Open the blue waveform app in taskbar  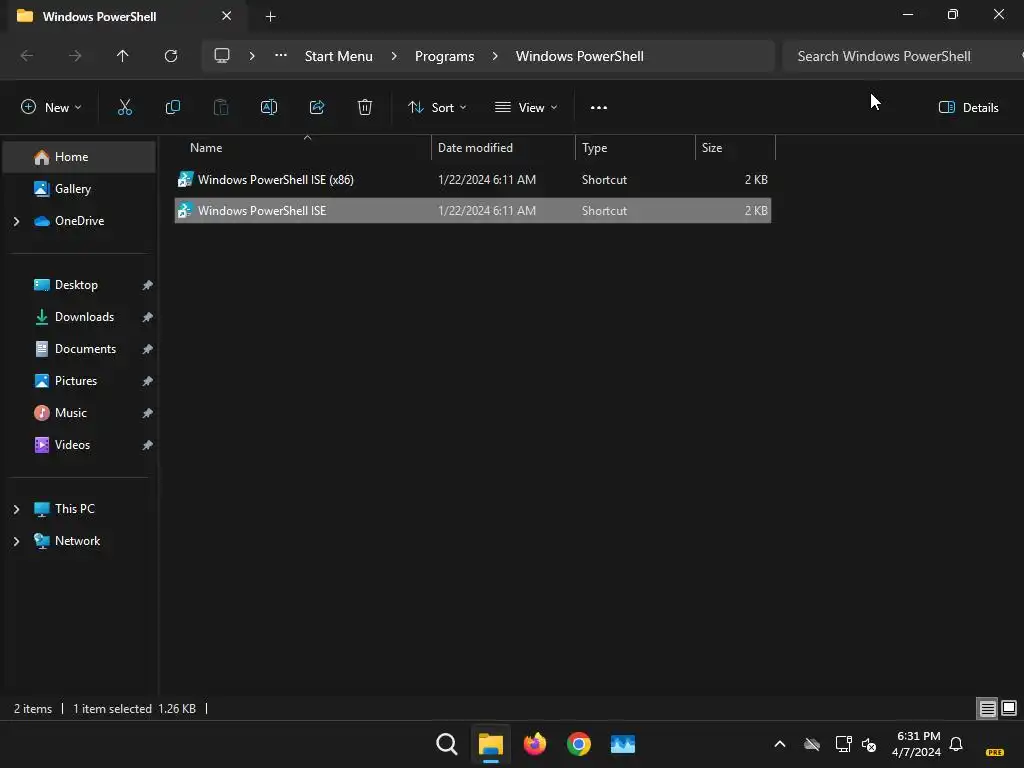click(x=623, y=744)
